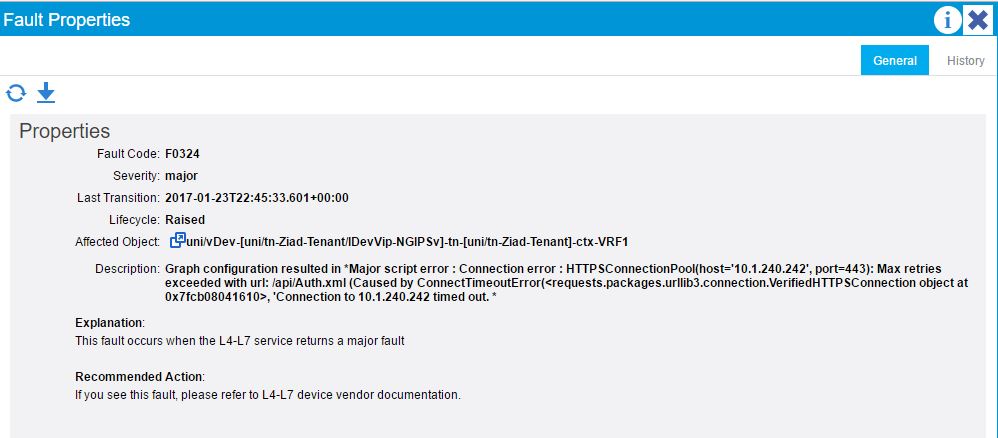
Task: Click the Description error message text
Action: coord(566,282)
